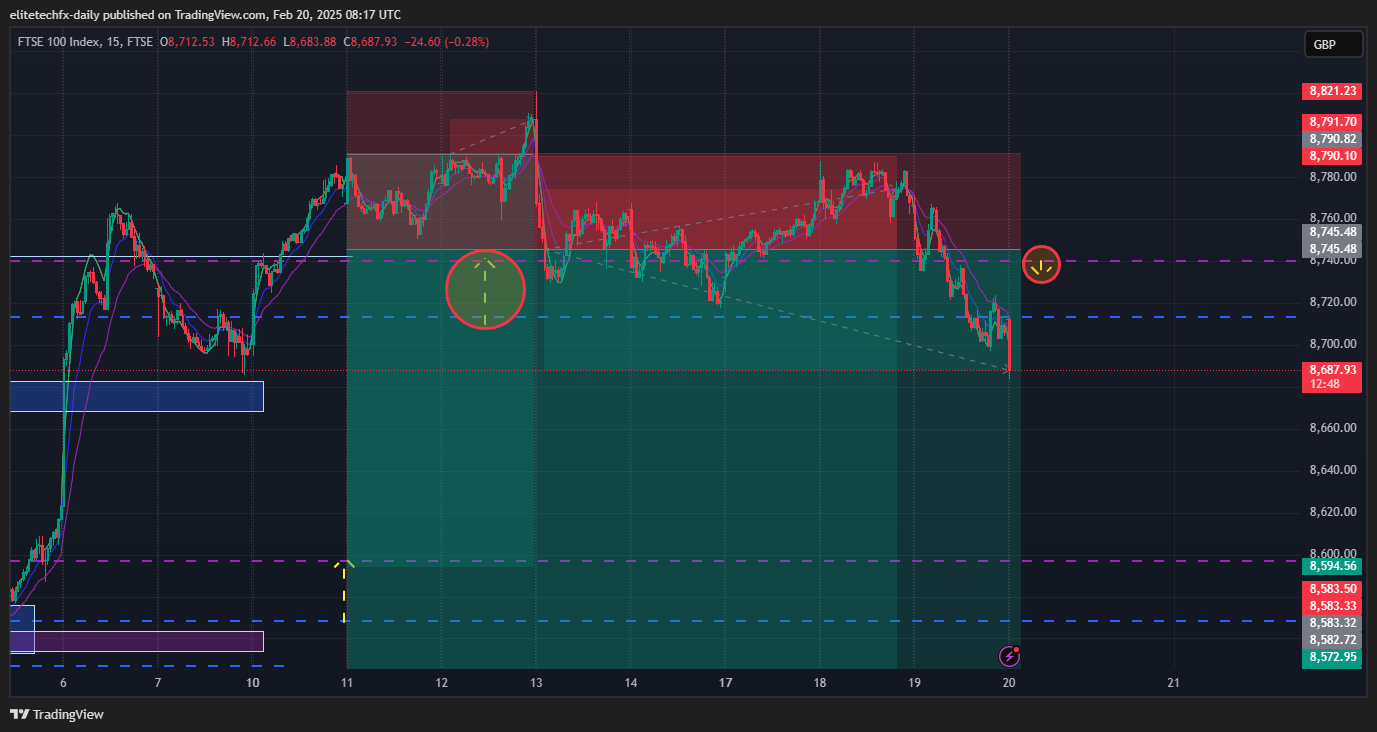Image resolution: width=1377 pixels, height=732 pixels.
Task: Click the low value L8,683.88
Action: 311,42
